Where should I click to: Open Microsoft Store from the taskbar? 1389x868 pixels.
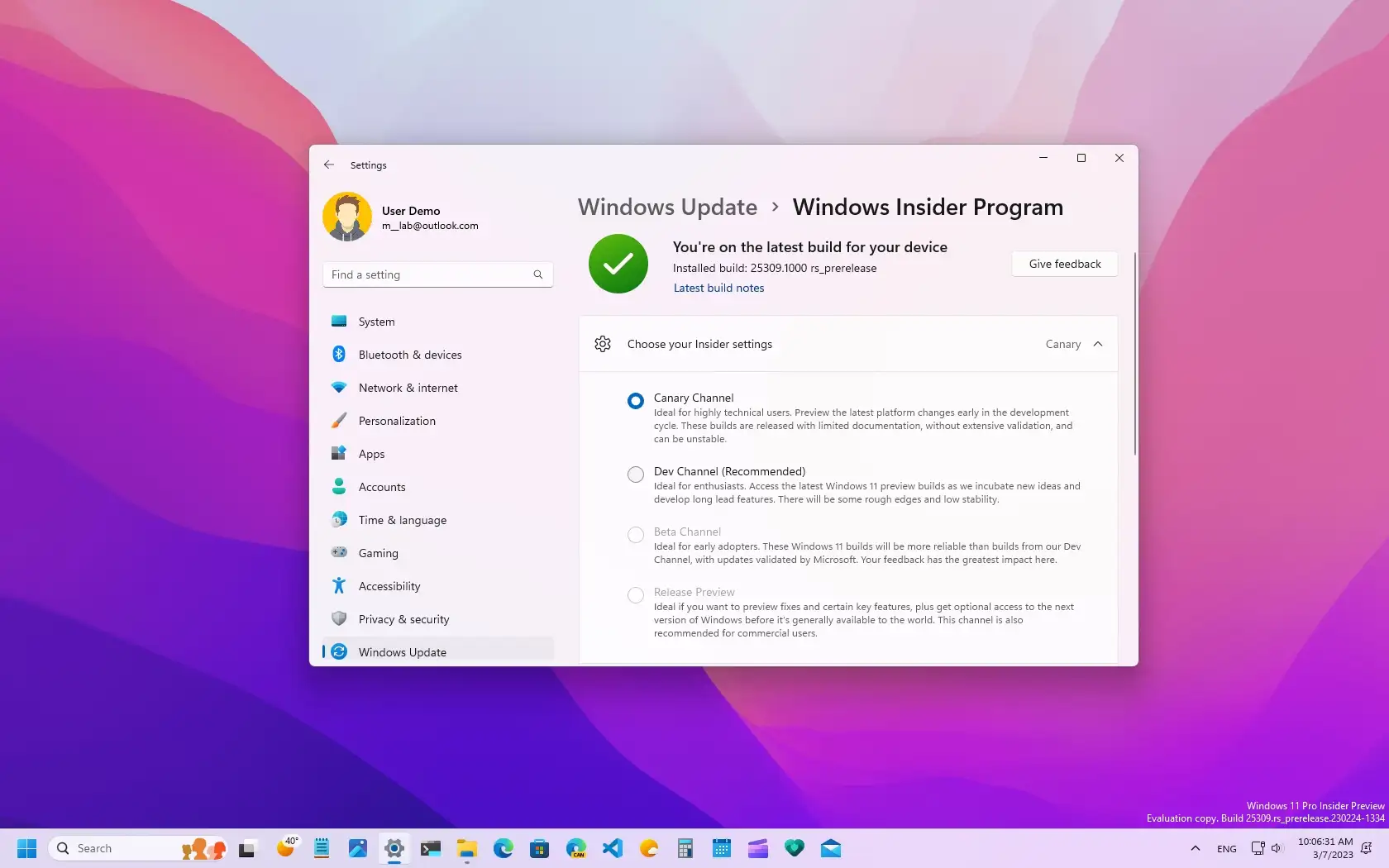pos(540,848)
